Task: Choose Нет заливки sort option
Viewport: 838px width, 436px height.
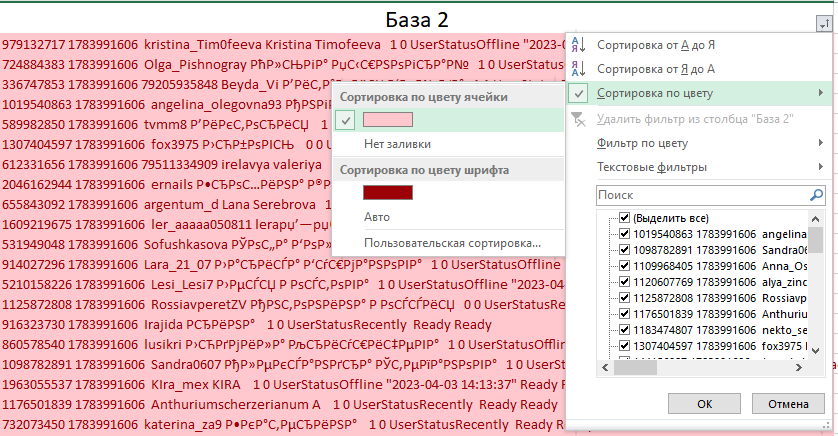Action: (x=388, y=144)
